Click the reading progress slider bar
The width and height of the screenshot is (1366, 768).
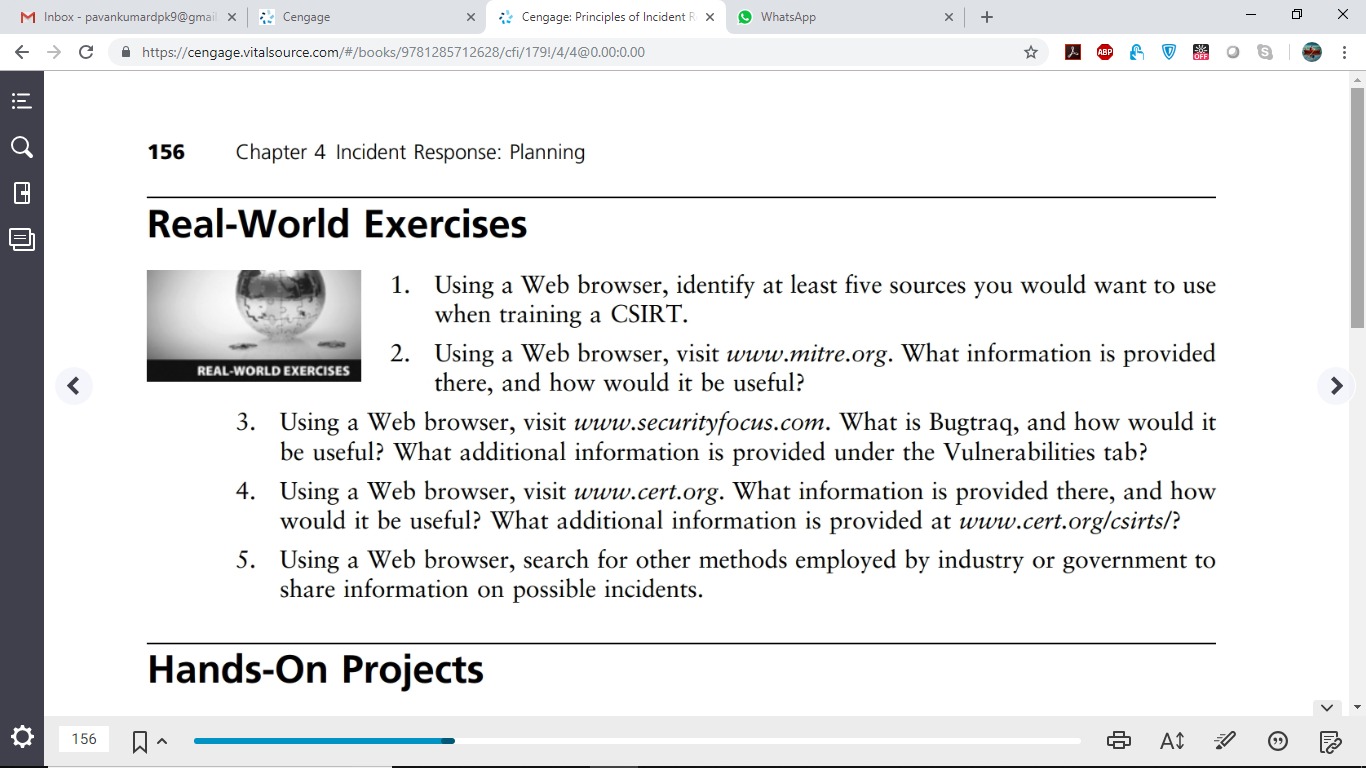637,741
